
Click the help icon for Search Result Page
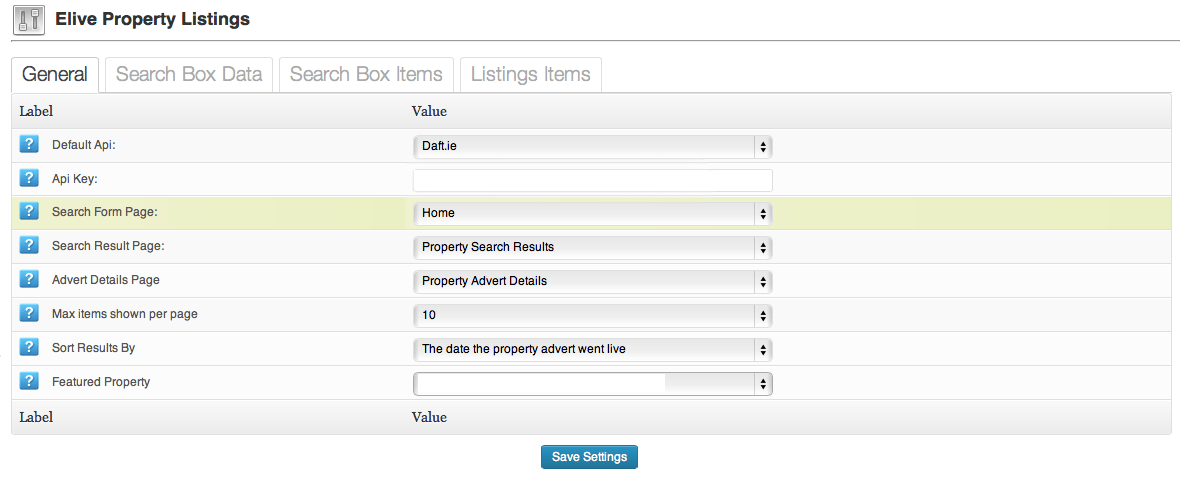tap(29, 245)
